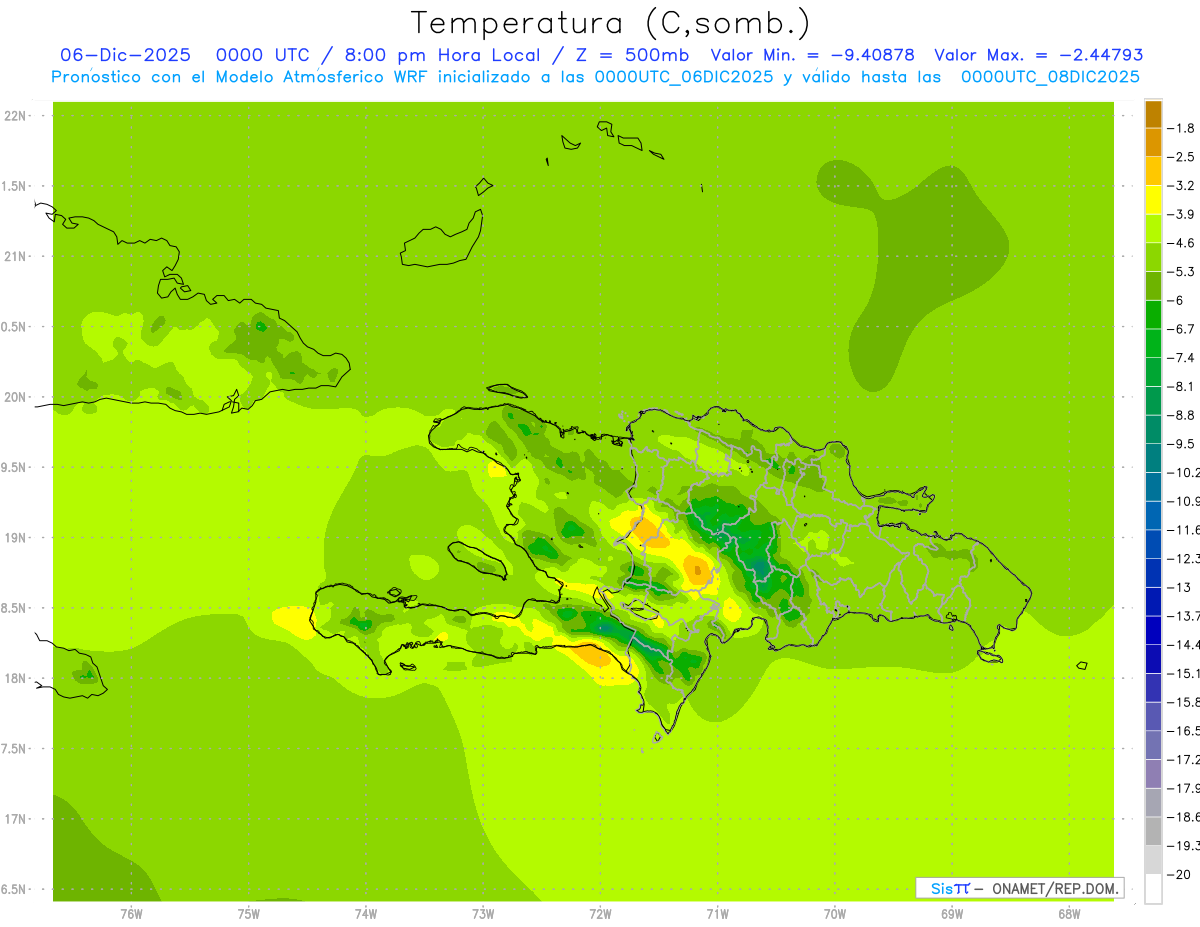Viewport: 1200px width, 927px height.
Task: Click the -11.6 value on the color scale
Action: (x=1184, y=529)
